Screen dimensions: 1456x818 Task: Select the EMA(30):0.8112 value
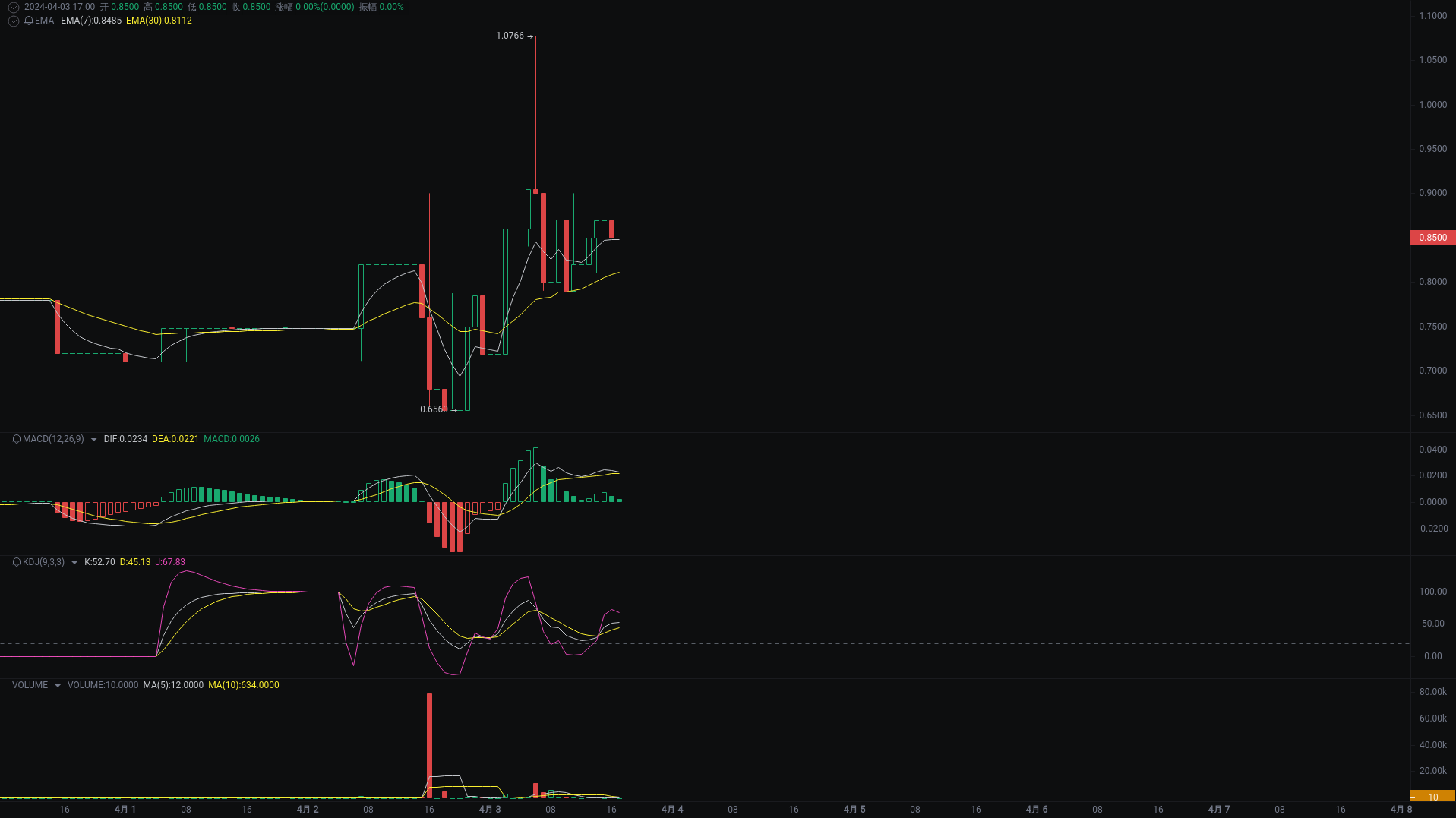tap(159, 21)
